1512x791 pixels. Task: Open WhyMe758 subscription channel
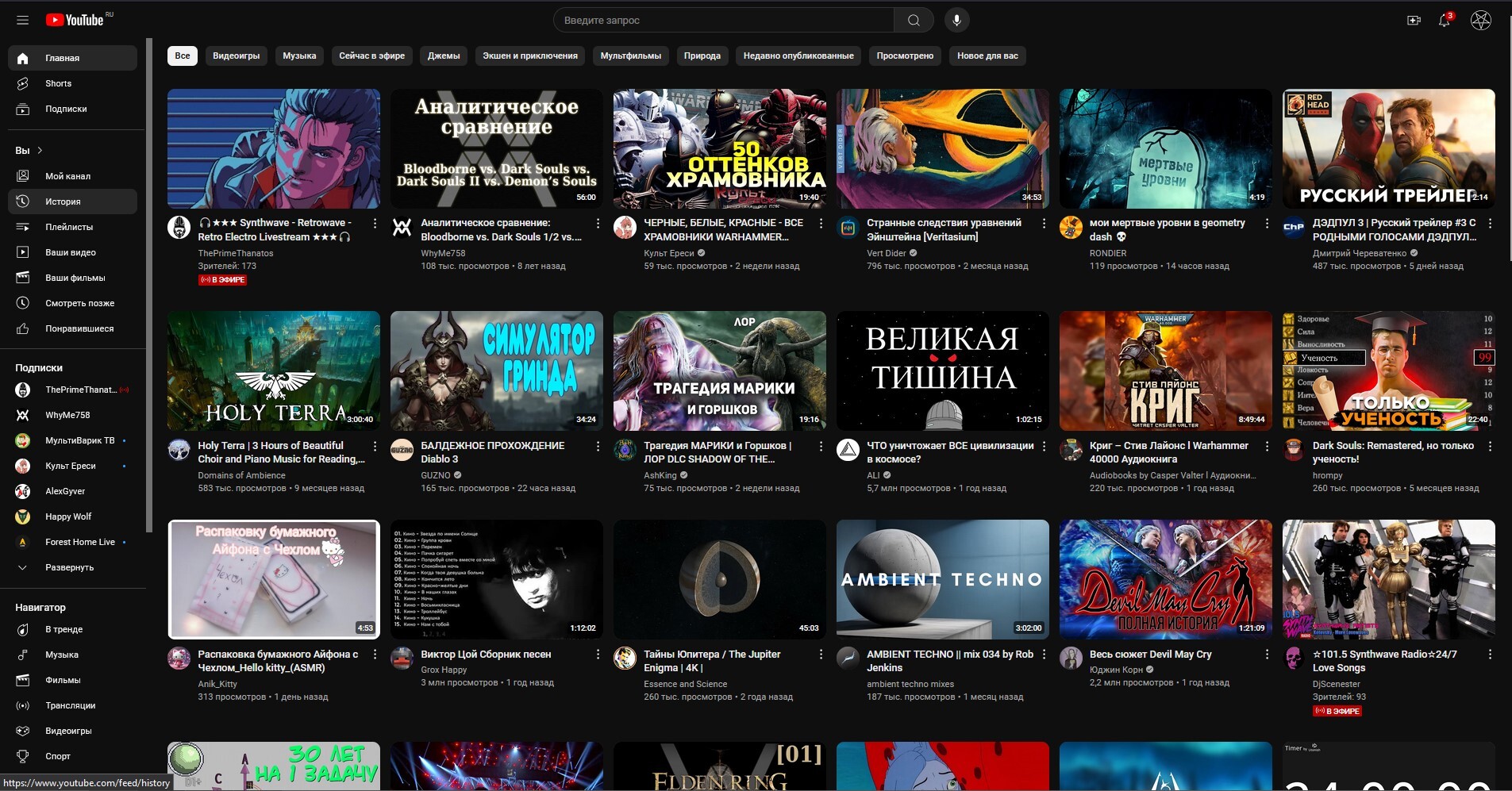pos(72,415)
